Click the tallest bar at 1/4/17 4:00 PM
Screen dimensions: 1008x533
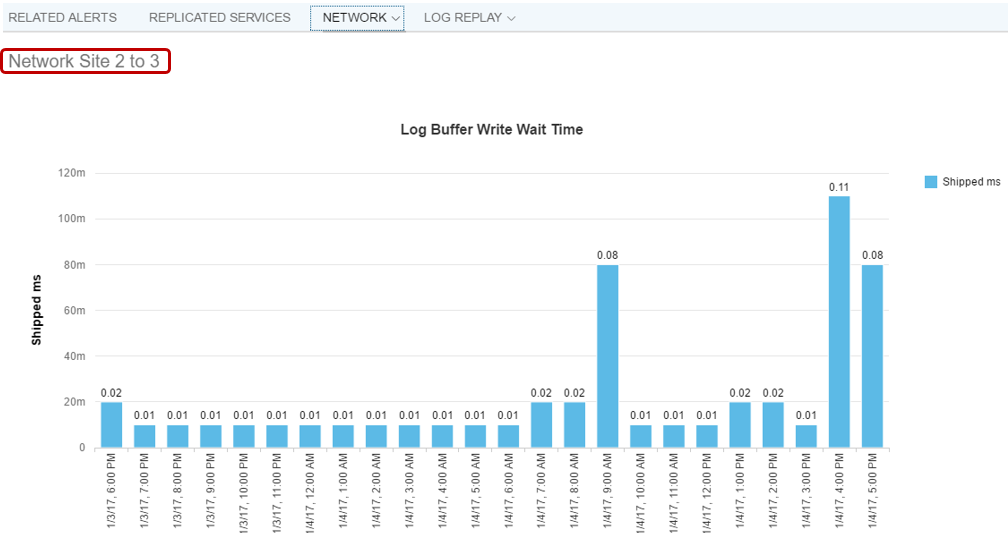[x=839, y=321]
